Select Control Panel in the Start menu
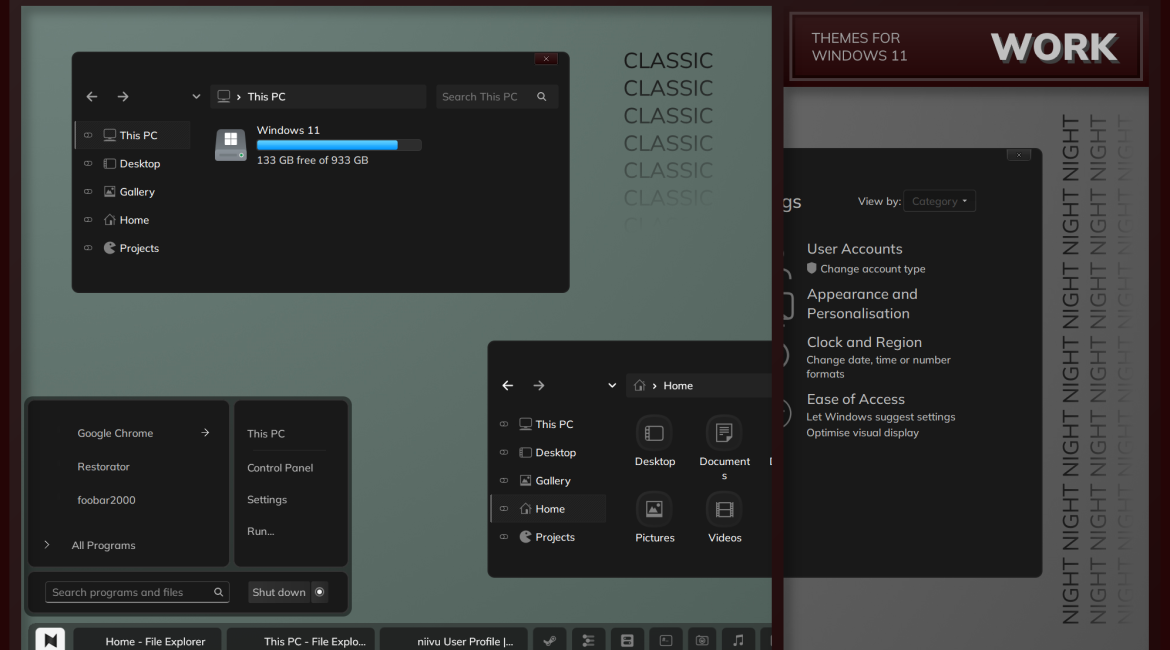 280,468
